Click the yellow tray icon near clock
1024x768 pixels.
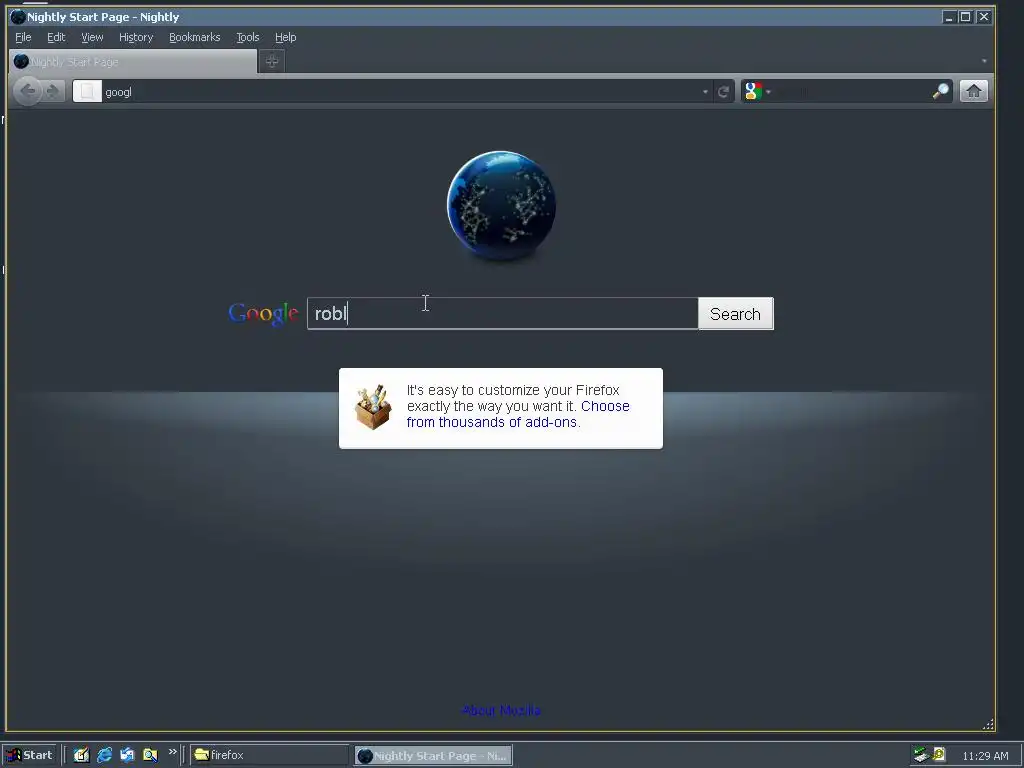[939, 754]
